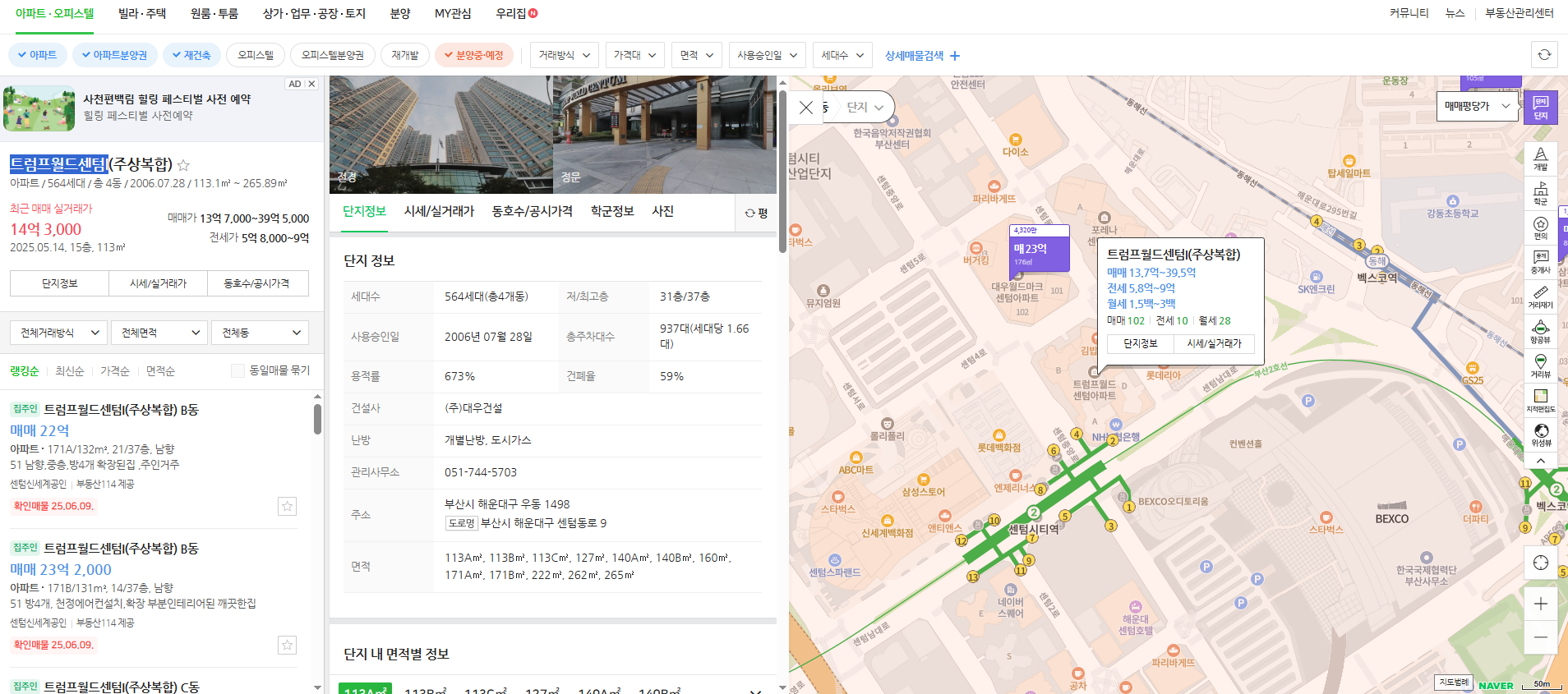Screen dimensions: 1568x694
Task: Click 단지정보 button in map popup
Action: click(1141, 343)
